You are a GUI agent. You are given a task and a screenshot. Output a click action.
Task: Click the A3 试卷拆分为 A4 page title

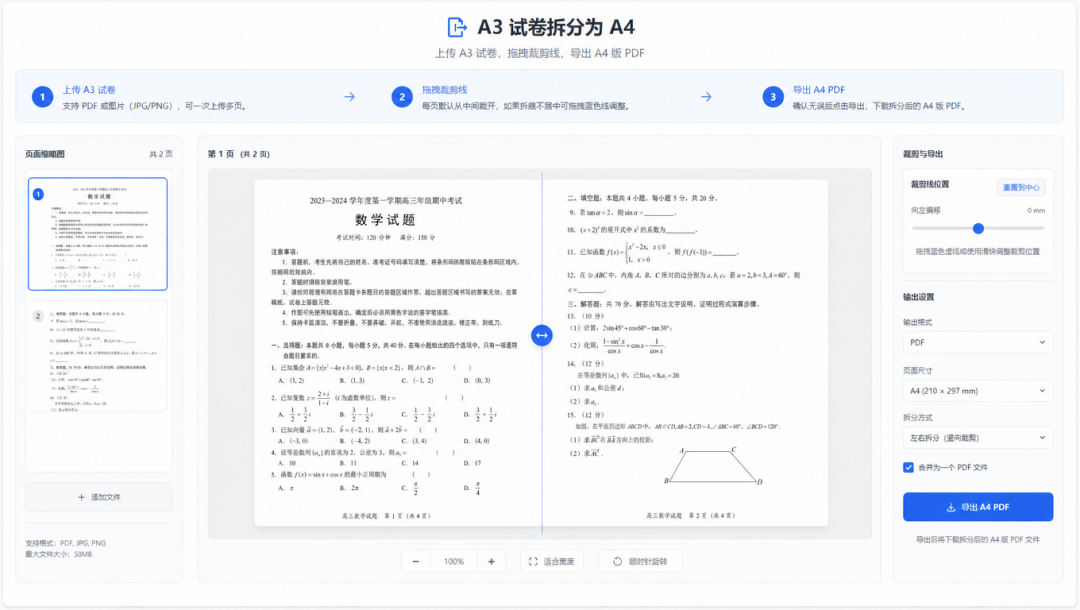(557, 28)
